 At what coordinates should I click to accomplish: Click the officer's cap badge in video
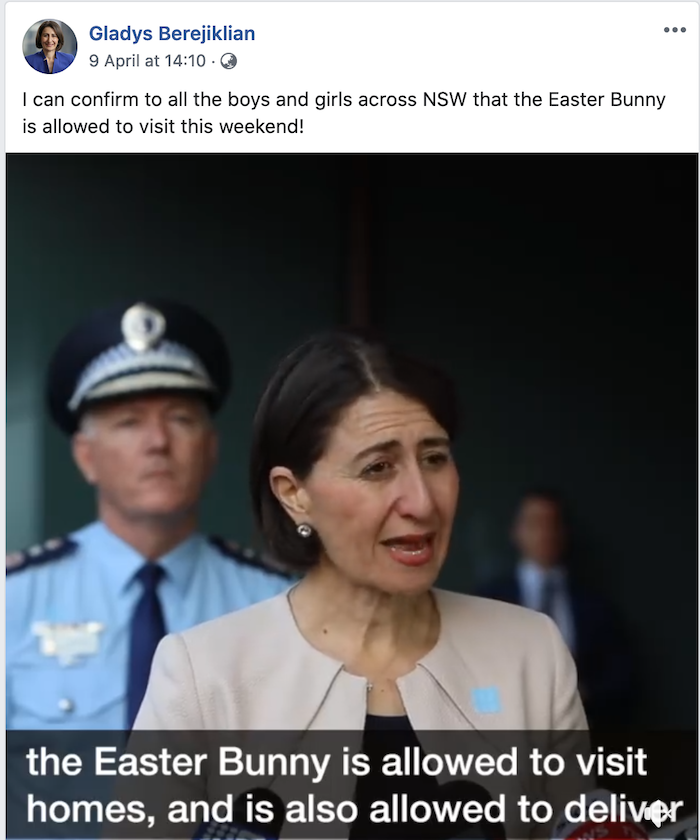pos(143,326)
